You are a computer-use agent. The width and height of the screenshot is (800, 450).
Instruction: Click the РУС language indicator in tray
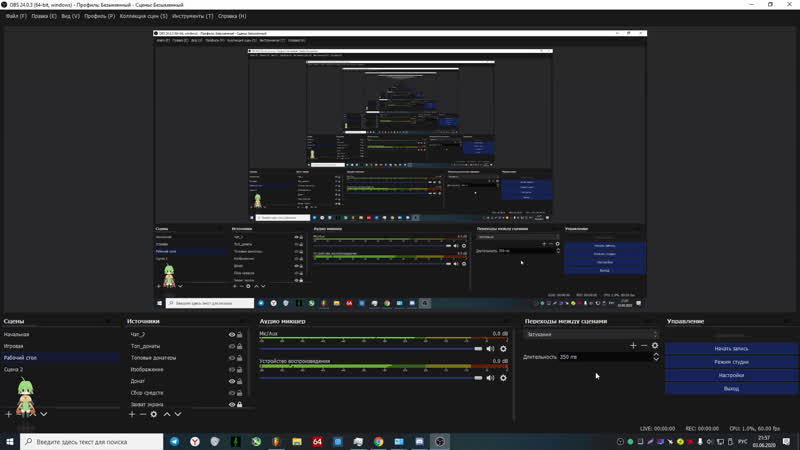[742, 441]
